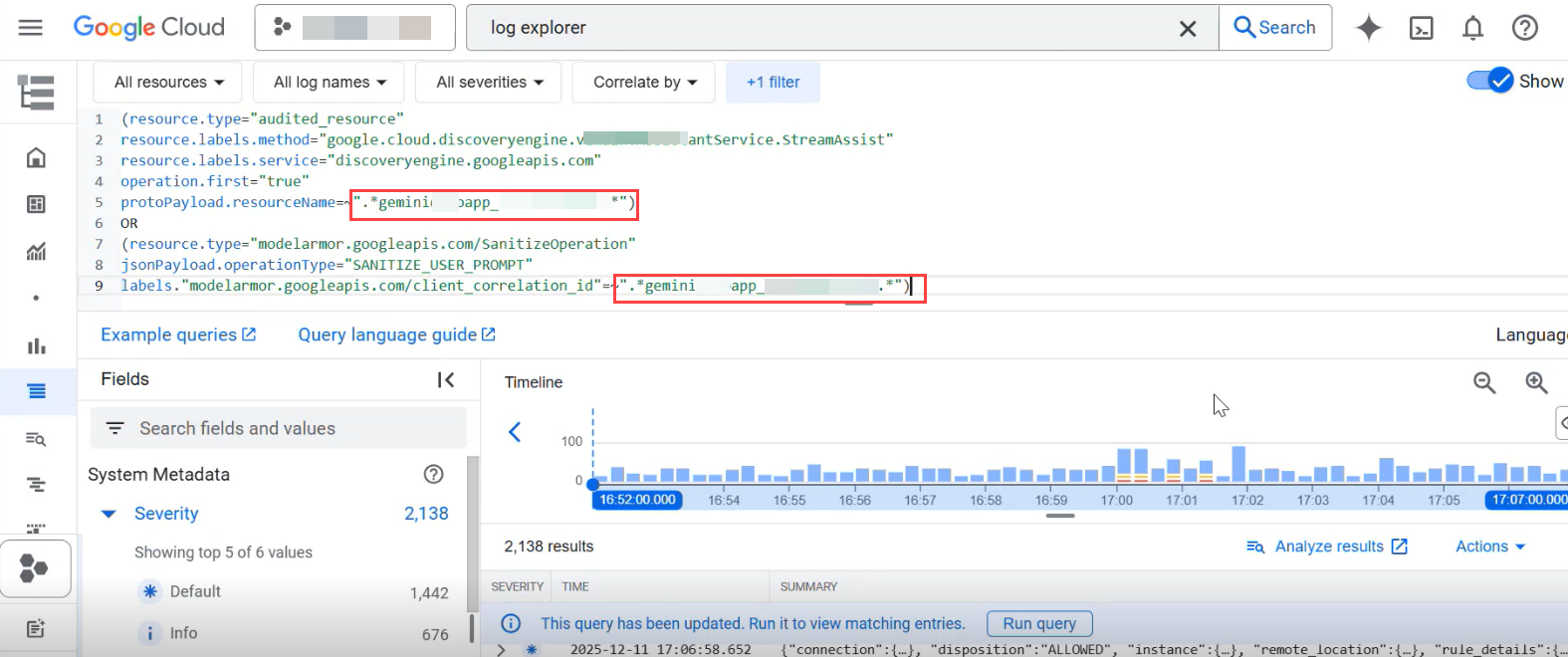Open the main navigation hamburger menu
The height and width of the screenshot is (657, 1568).
tap(31, 28)
